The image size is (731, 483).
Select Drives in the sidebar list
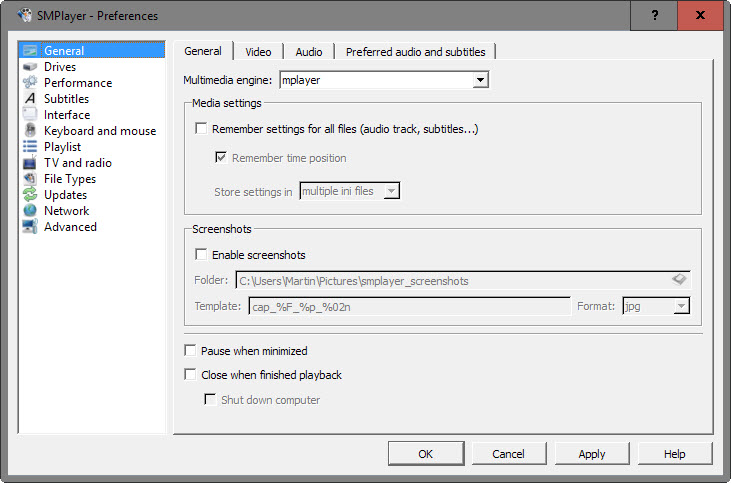point(60,67)
